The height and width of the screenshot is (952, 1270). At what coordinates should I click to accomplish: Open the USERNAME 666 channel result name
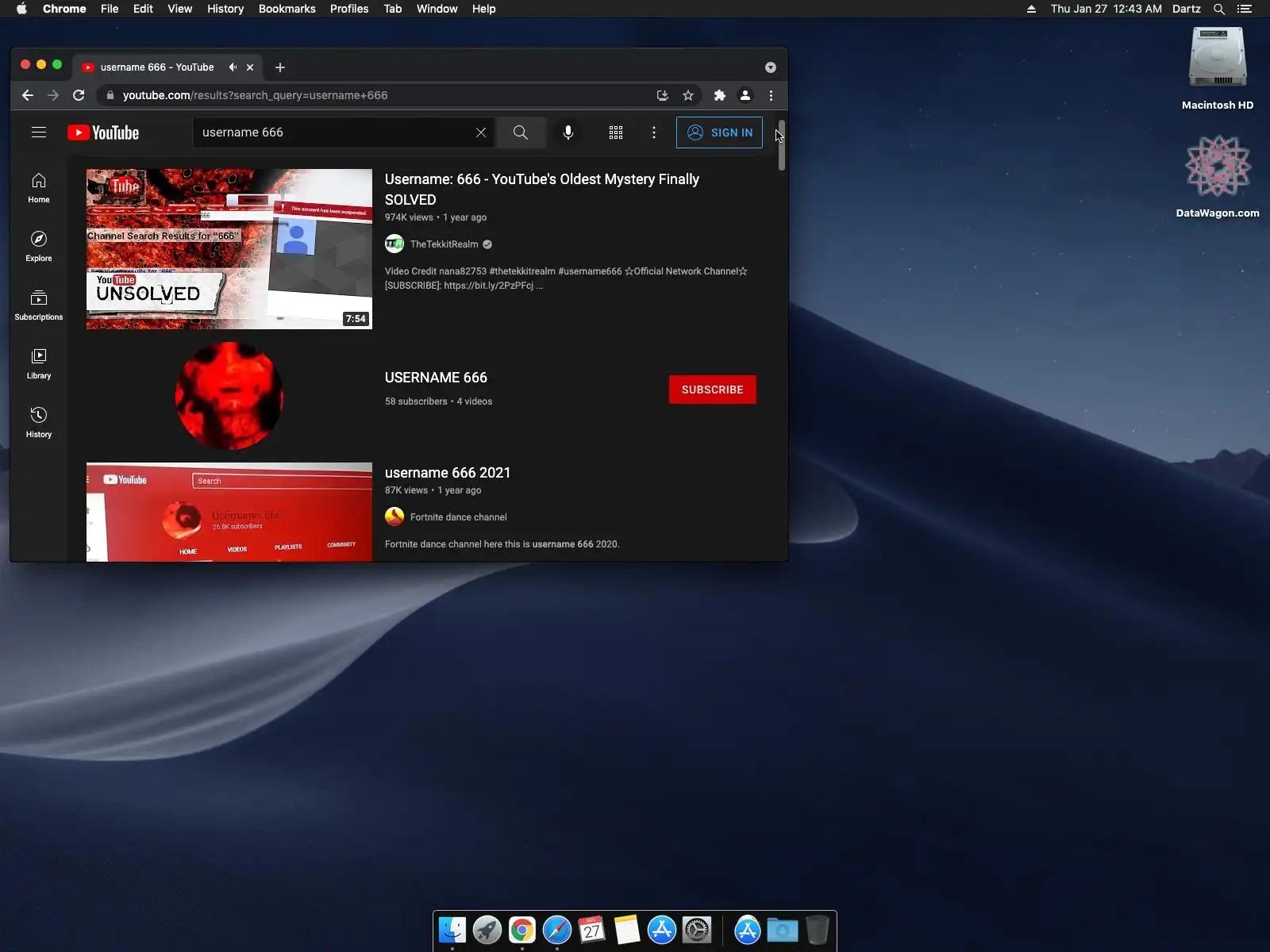[x=436, y=378]
